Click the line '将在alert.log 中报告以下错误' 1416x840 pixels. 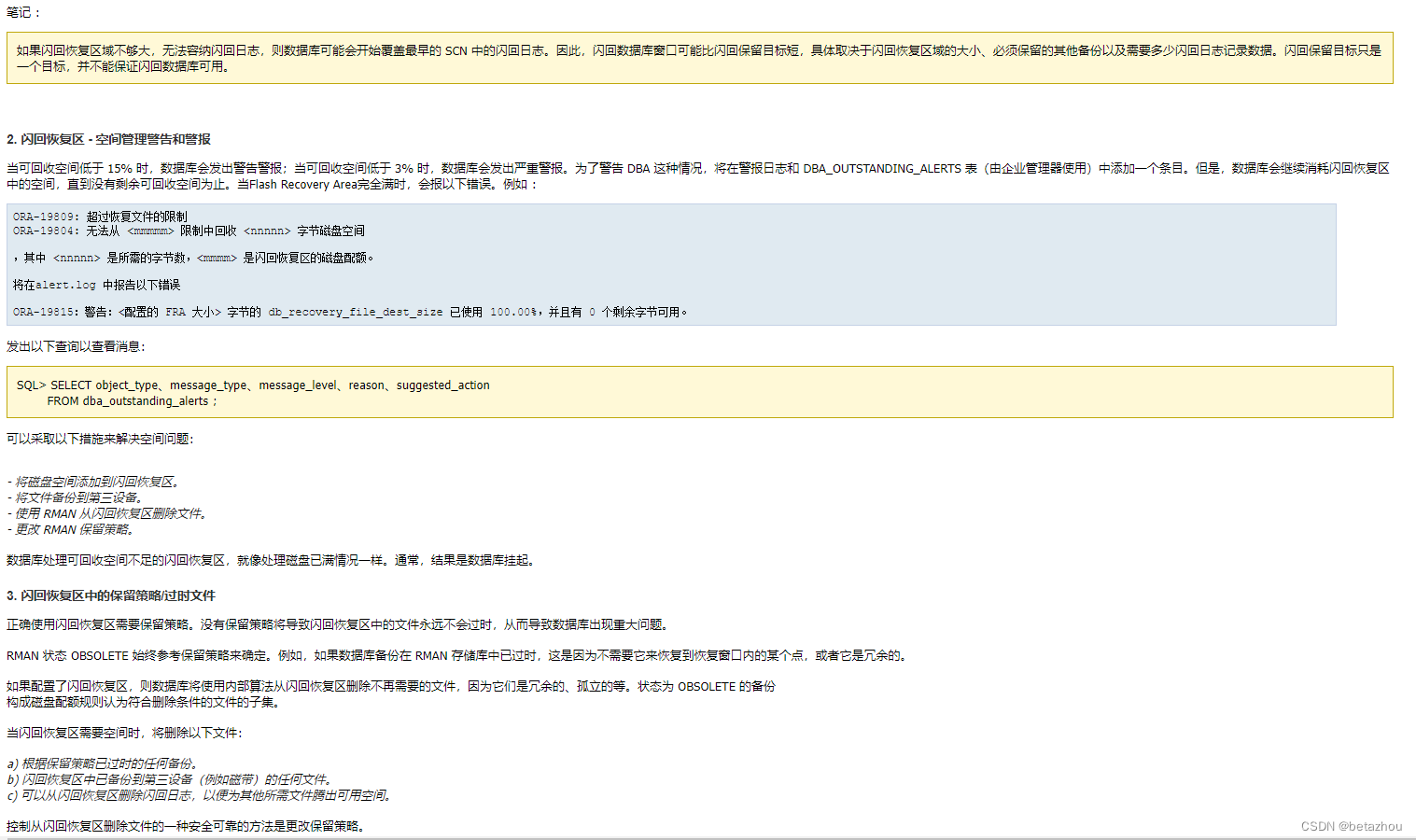pos(96,285)
